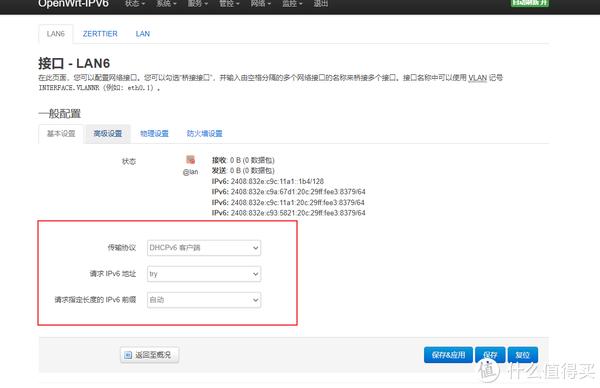Click the 保存 button
The image size is (600, 388).
pos(490,355)
